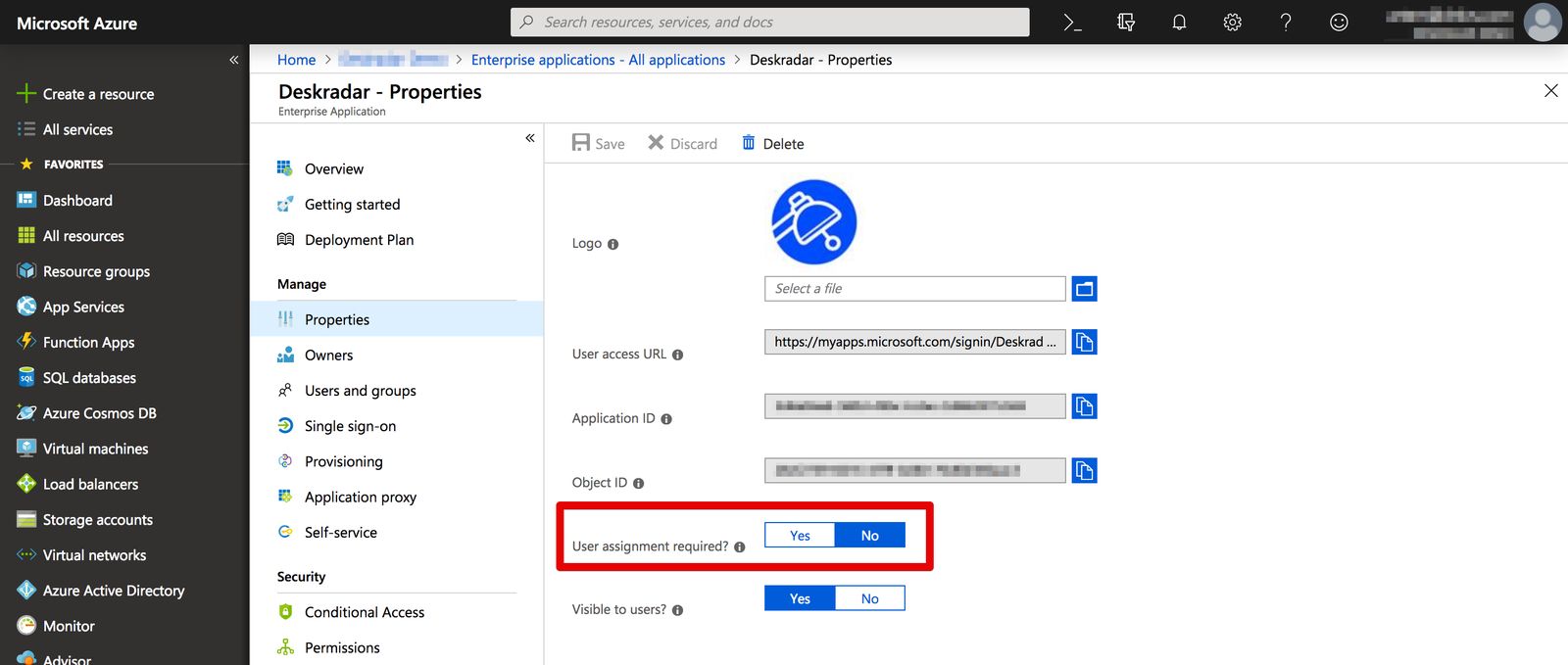Show info tooltip for User access URL

677,355
